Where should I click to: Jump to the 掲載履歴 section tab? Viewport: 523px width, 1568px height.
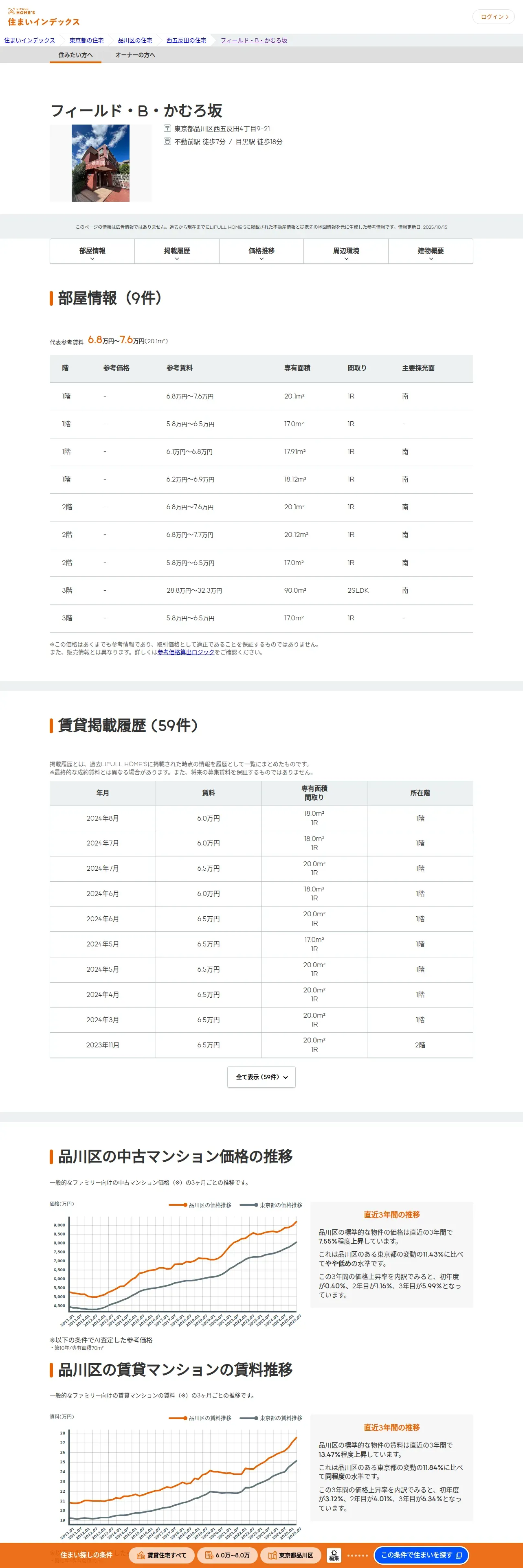point(176,252)
